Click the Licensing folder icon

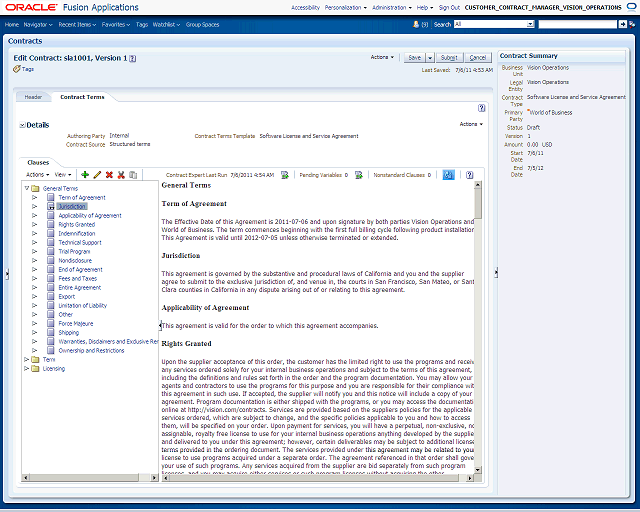(x=36, y=368)
